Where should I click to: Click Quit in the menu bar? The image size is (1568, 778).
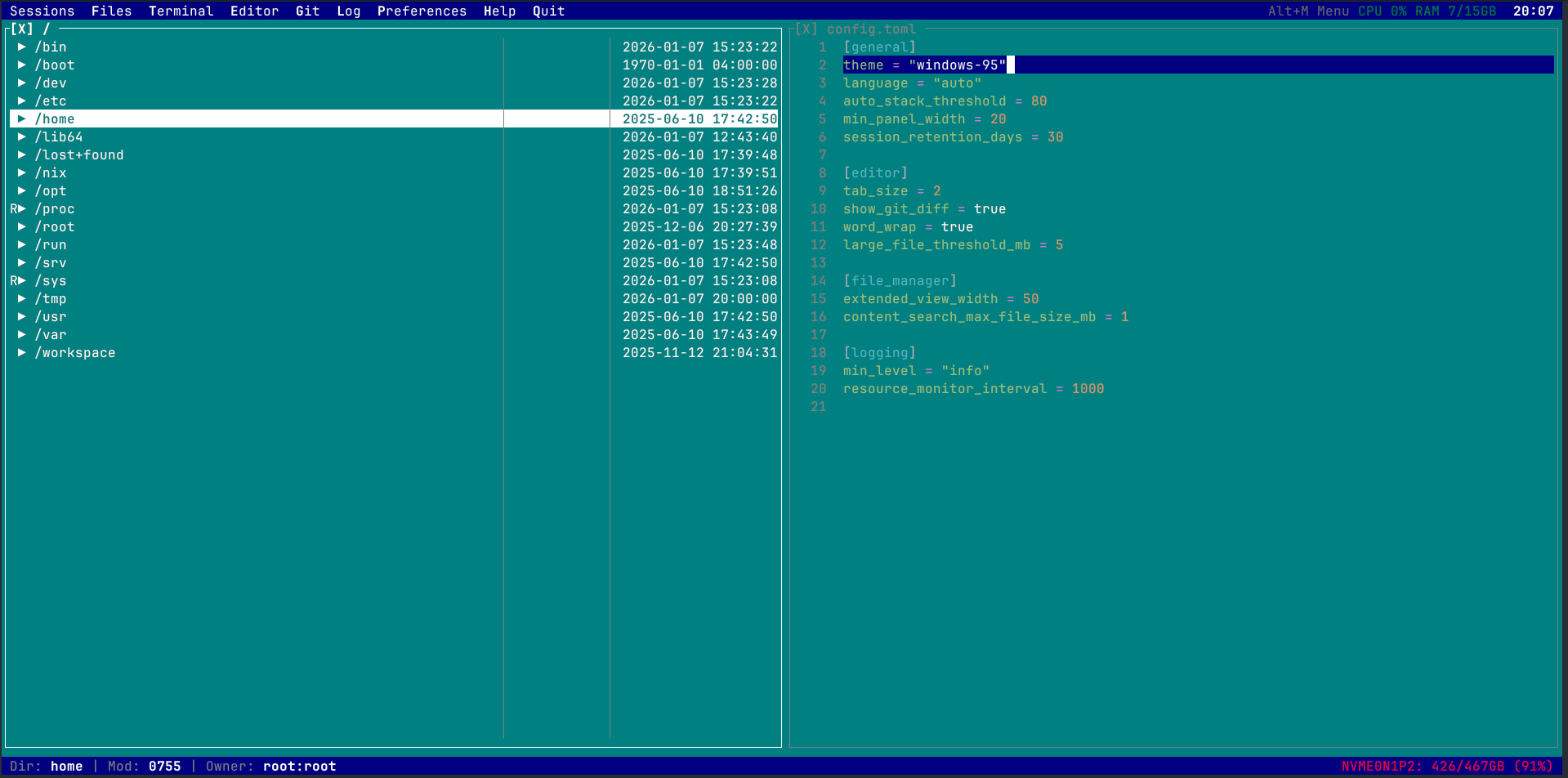547,11
